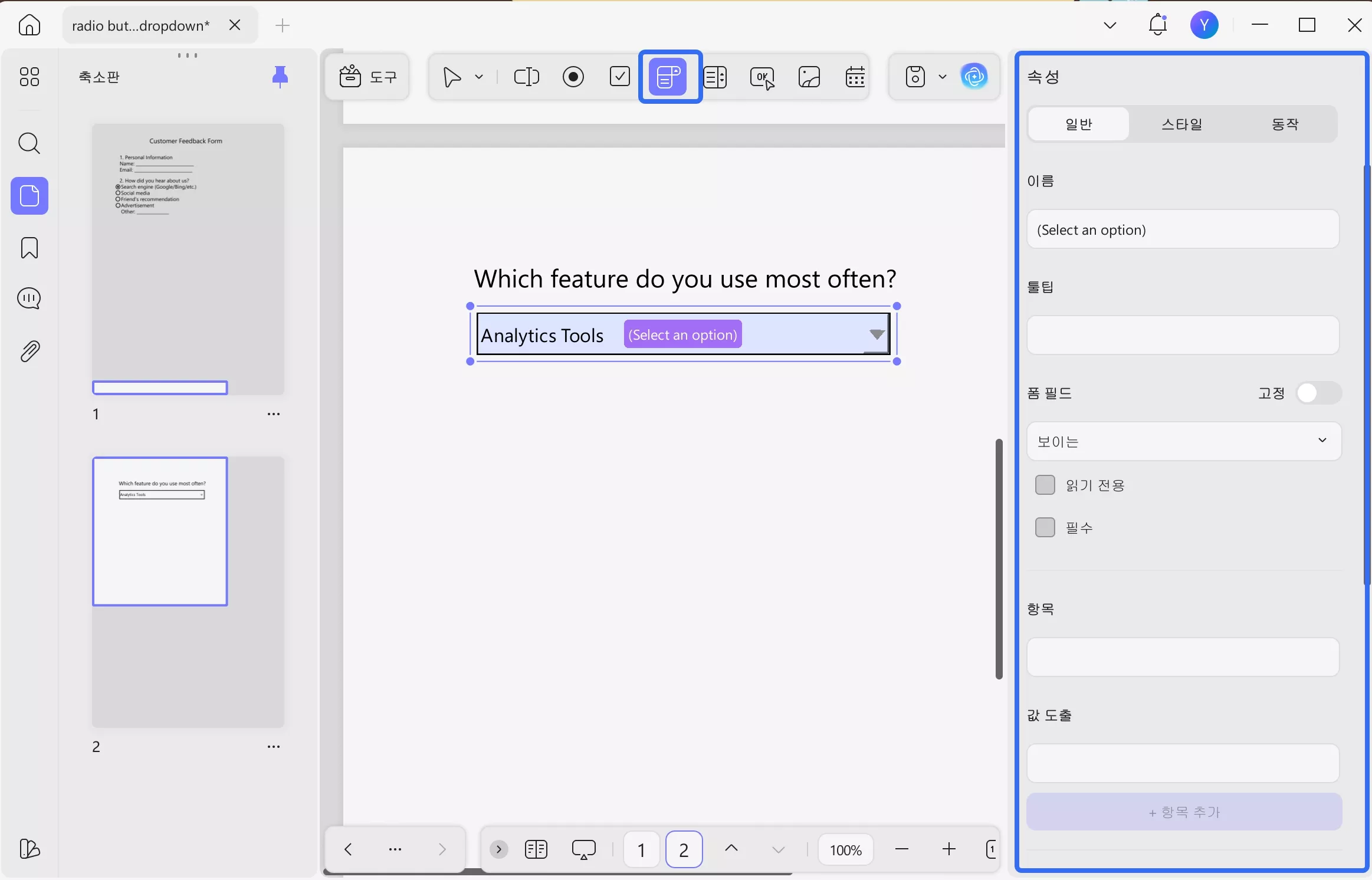
Task: Open the layers icon at sidebar bottom
Action: [29, 849]
